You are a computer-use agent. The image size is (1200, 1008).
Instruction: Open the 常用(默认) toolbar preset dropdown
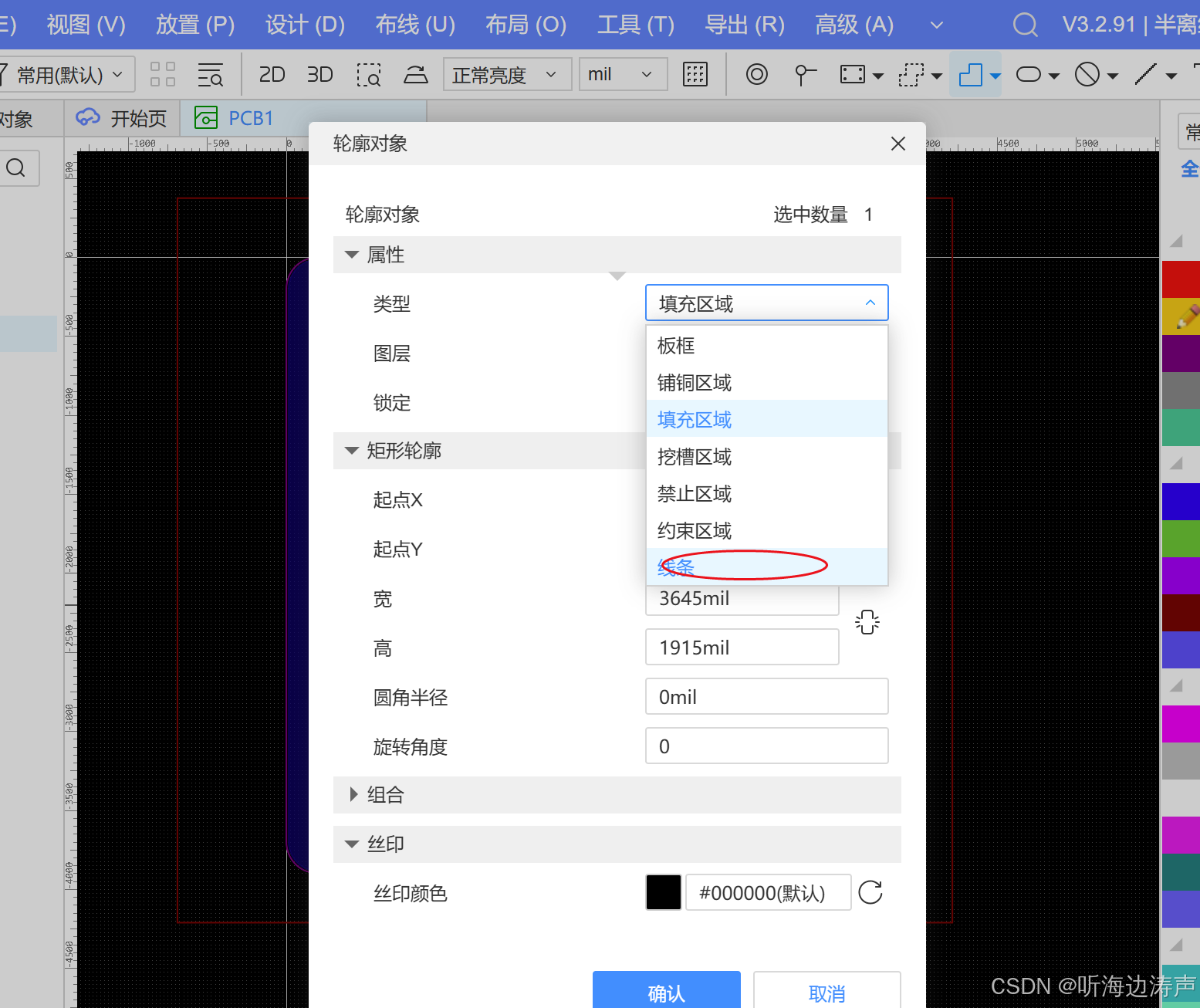click(66, 75)
